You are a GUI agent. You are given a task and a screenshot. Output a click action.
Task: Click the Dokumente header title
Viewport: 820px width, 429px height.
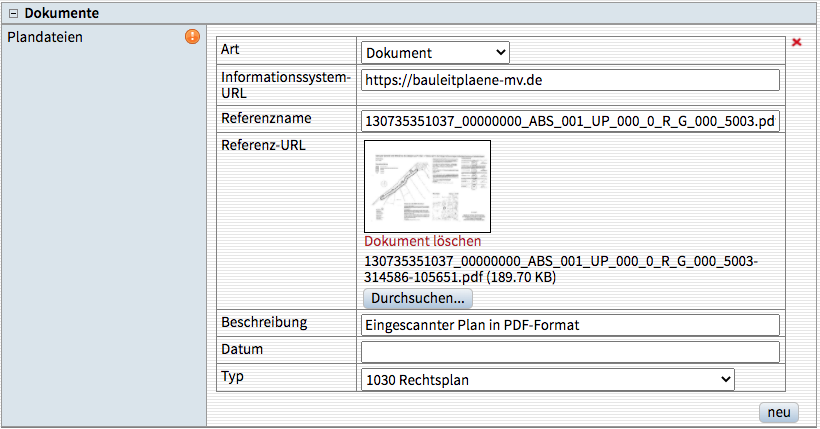click(61, 13)
